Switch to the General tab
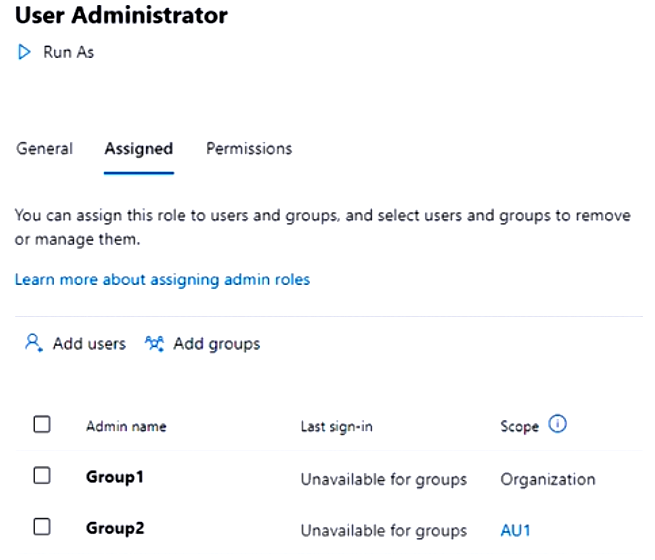 44,148
